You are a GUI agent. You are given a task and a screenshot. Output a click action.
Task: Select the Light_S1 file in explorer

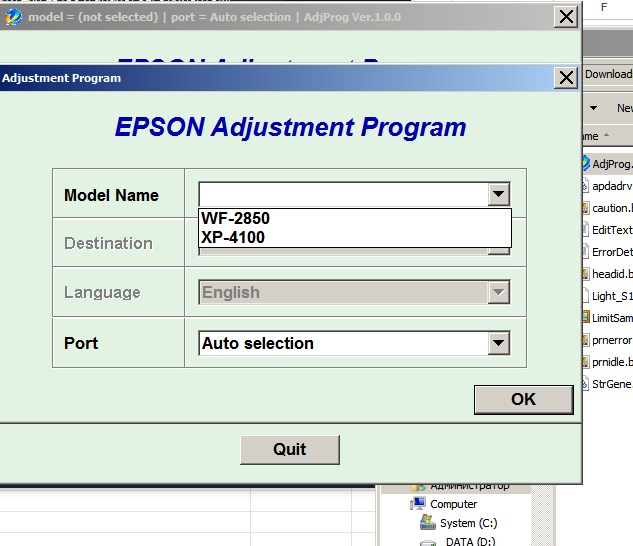(608, 296)
